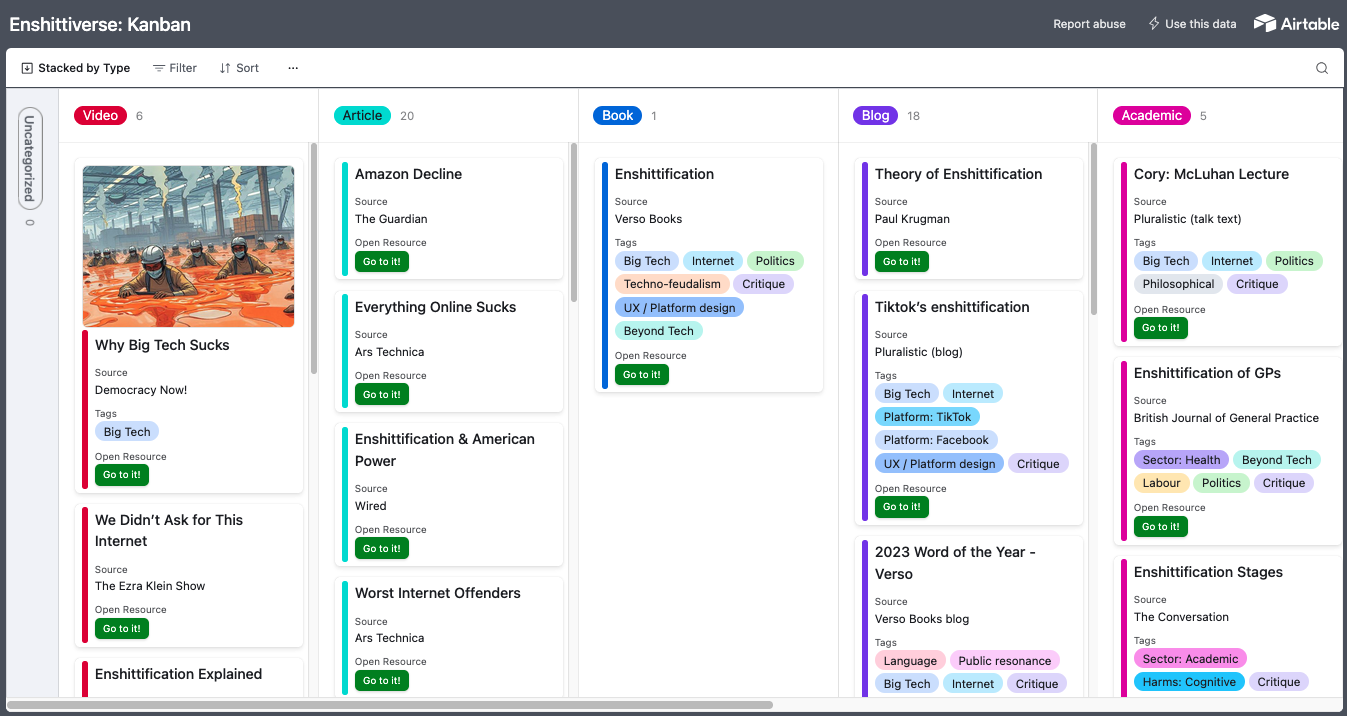Open the Enshittification book card title
Image resolution: width=1347 pixels, height=716 pixels.
click(x=664, y=174)
